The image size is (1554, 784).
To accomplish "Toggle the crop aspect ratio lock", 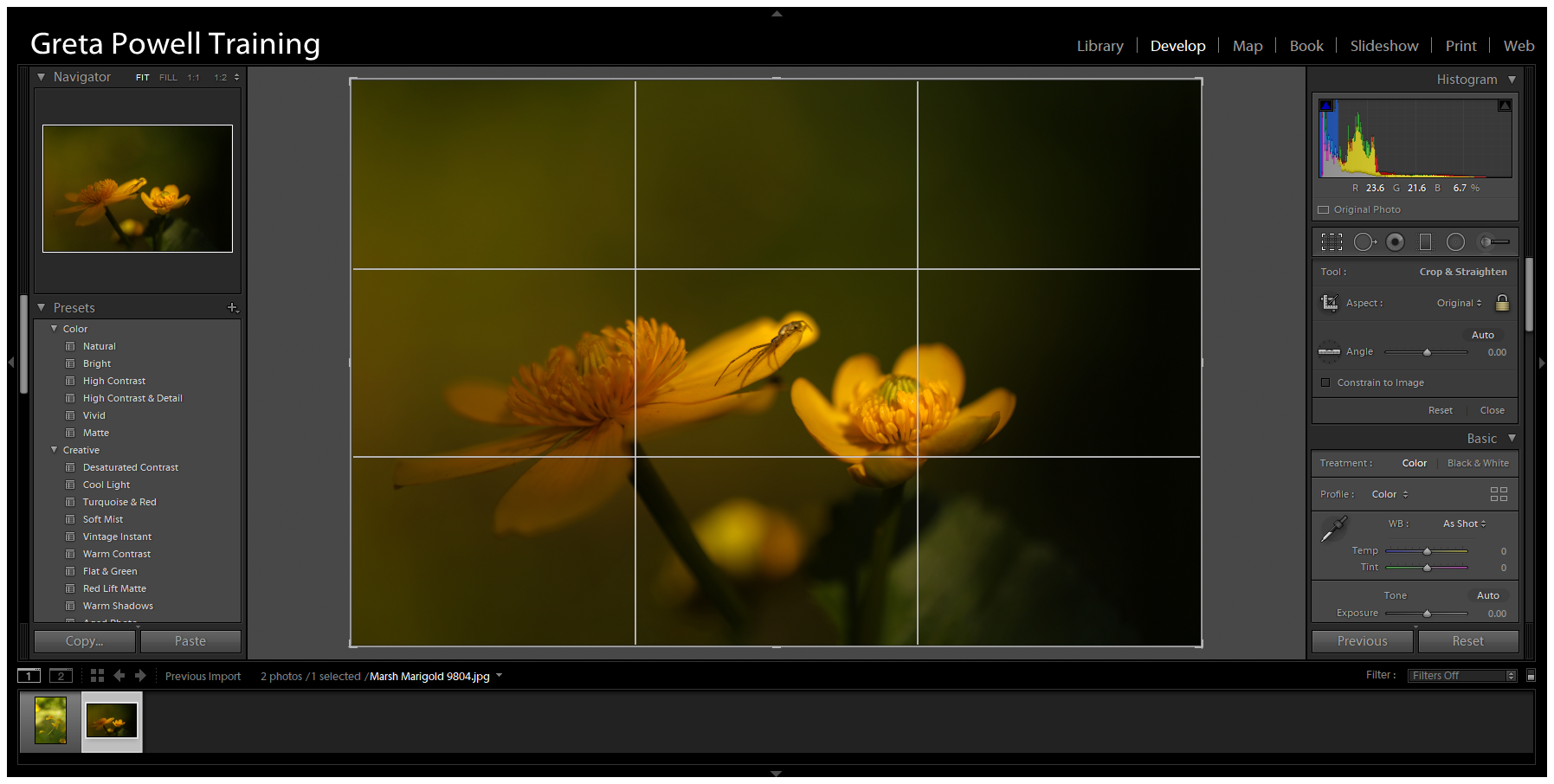I will click(1503, 302).
